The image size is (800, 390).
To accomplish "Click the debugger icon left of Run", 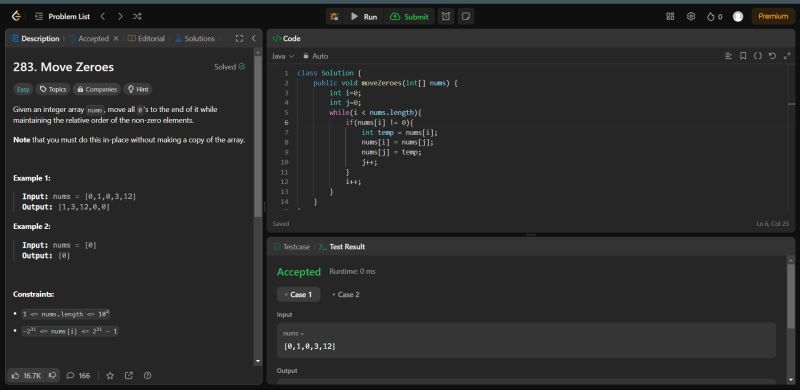I will 334,16.
